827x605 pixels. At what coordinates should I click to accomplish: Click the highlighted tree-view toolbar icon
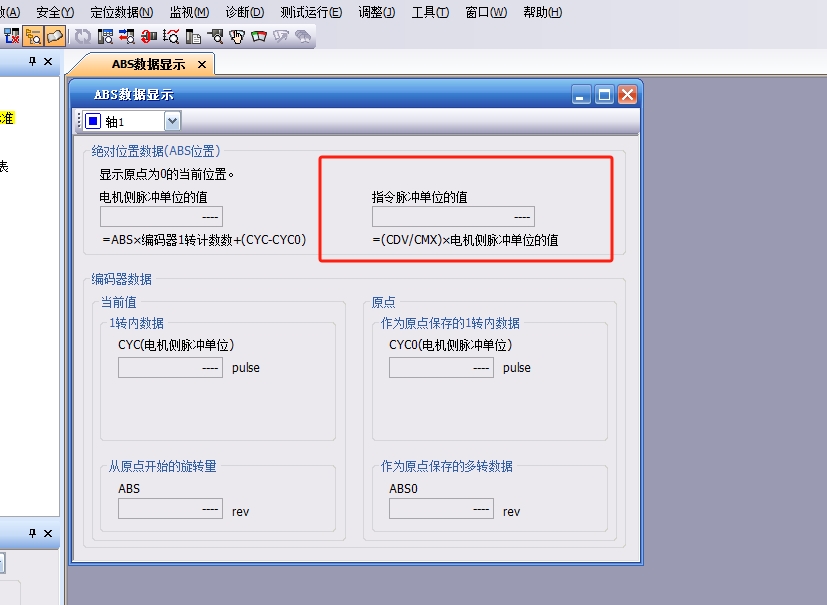[33, 37]
